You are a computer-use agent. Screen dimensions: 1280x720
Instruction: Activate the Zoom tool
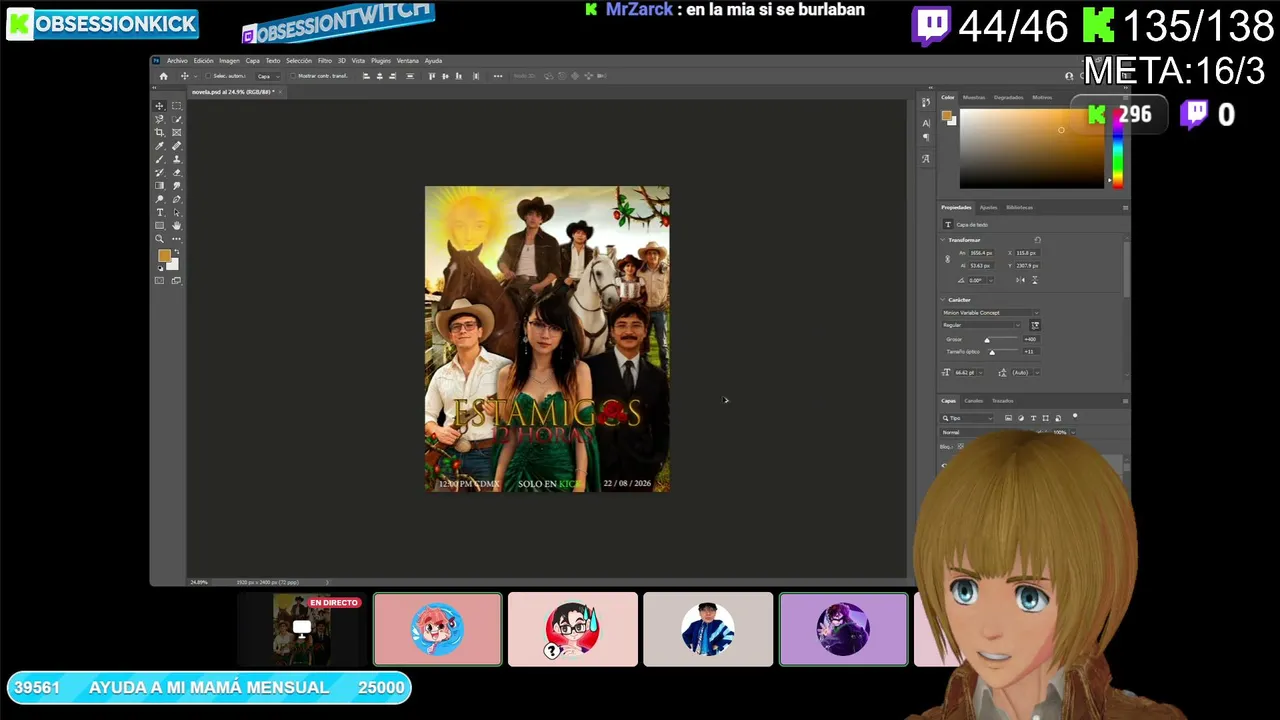click(x=159, y=239)
